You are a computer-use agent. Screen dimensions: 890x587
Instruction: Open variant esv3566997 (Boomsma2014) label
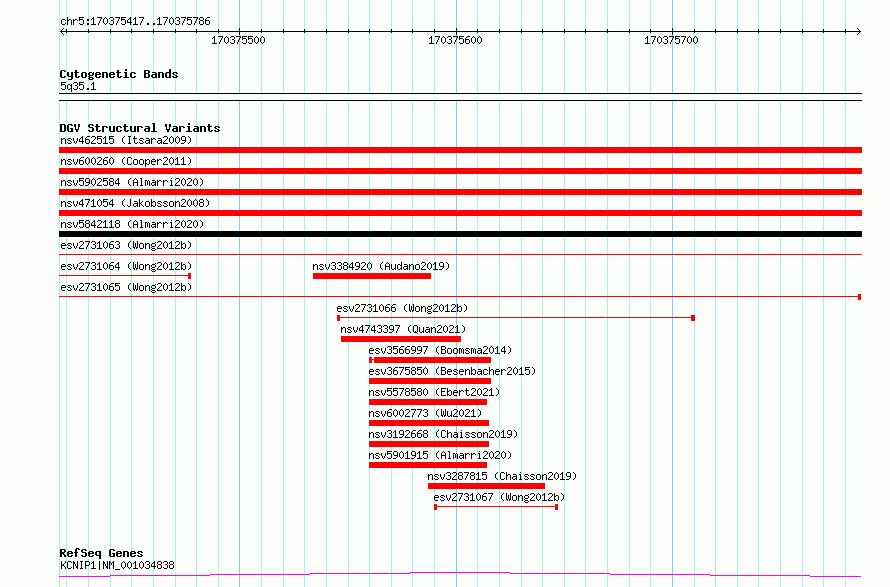tap(440, 350)
